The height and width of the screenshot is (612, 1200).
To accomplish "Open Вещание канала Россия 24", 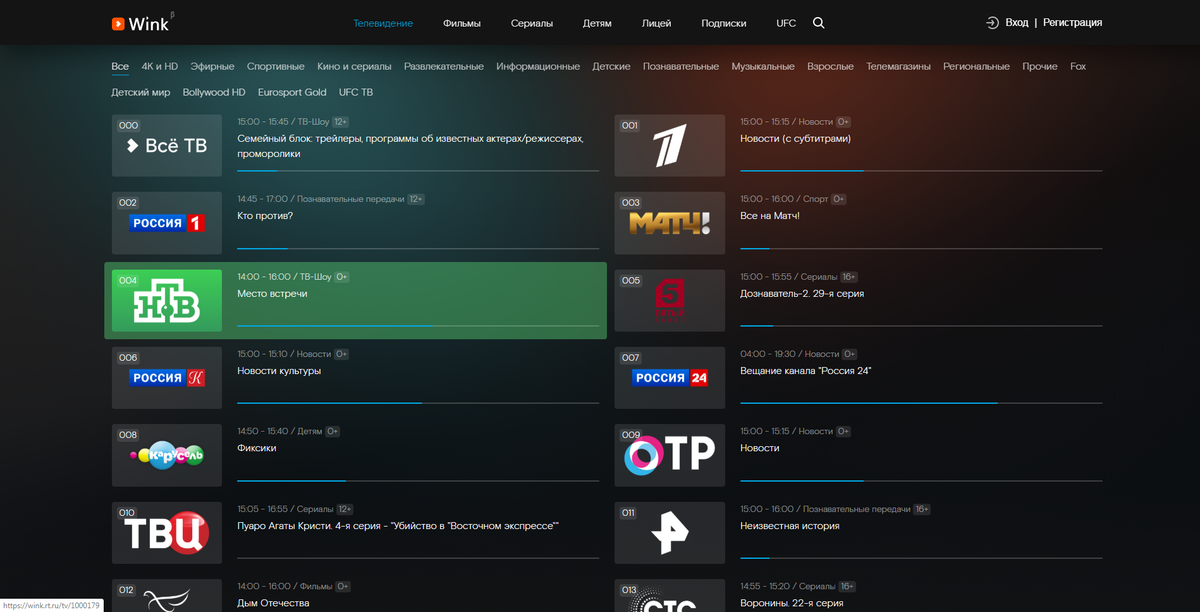I will pos(807,371).
